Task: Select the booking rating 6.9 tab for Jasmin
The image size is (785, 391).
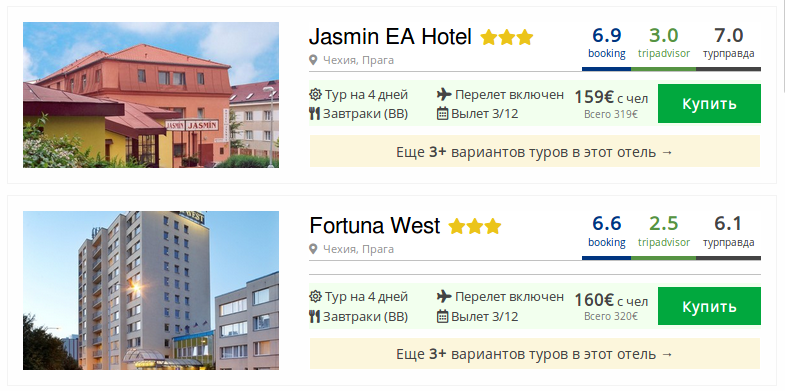Action: point(606,44)
